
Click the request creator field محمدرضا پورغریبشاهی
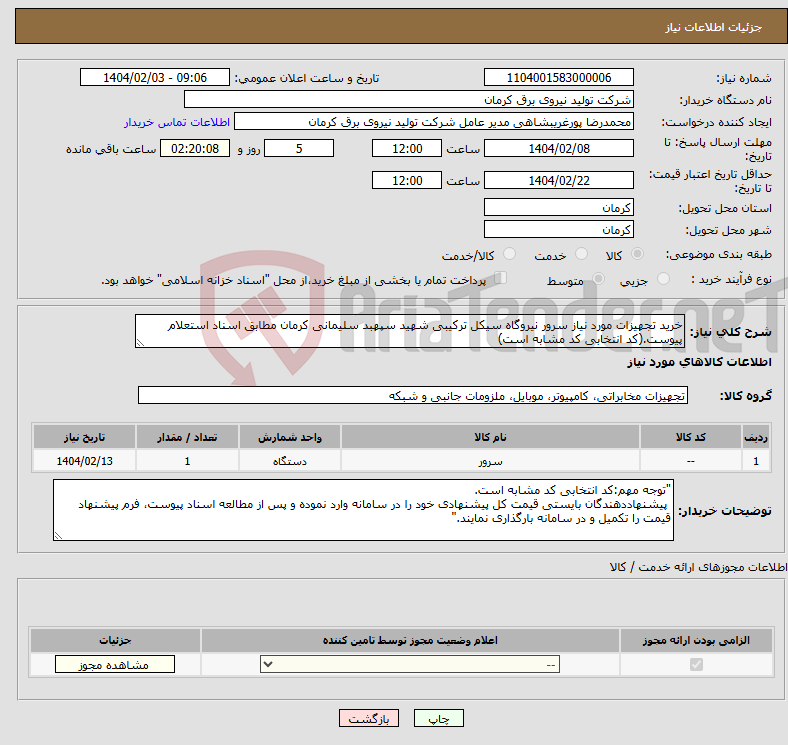[434, 122]
